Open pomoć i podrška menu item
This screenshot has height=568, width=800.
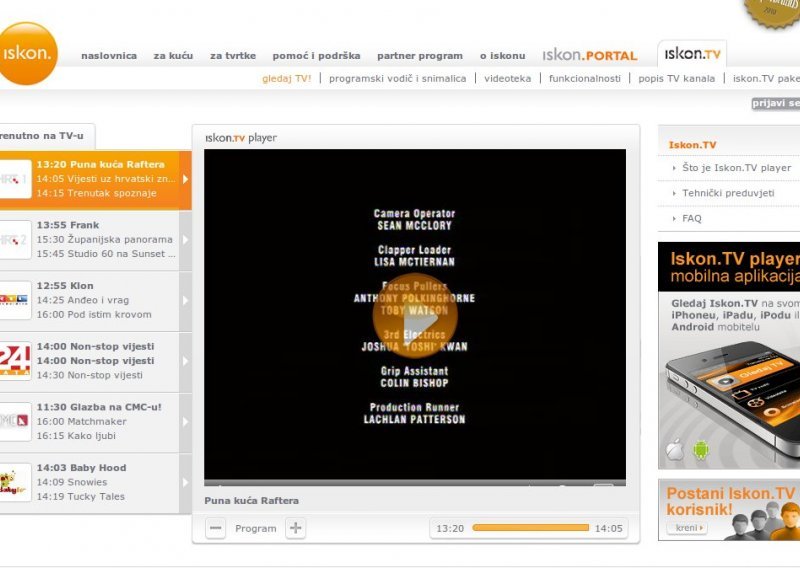pyautogui.click(x=316, y=56)
